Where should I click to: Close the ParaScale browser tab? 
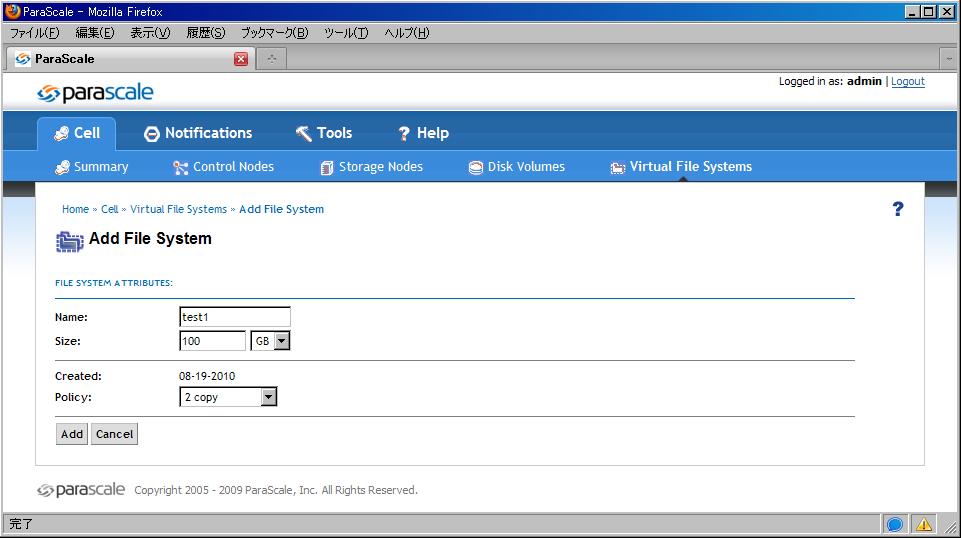pyautogui.click(x=240, y=59)
